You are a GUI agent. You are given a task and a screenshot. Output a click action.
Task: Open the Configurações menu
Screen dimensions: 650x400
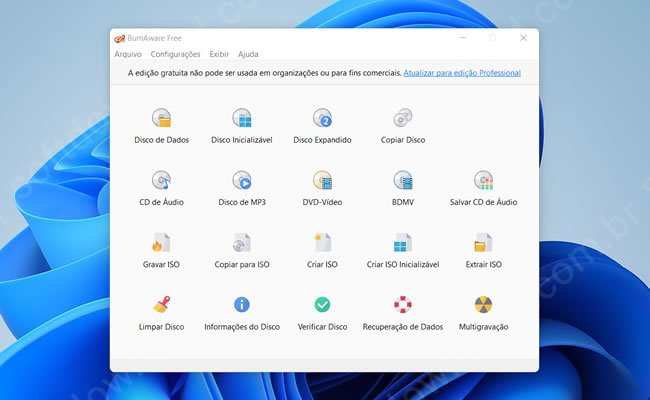(175, 54)
